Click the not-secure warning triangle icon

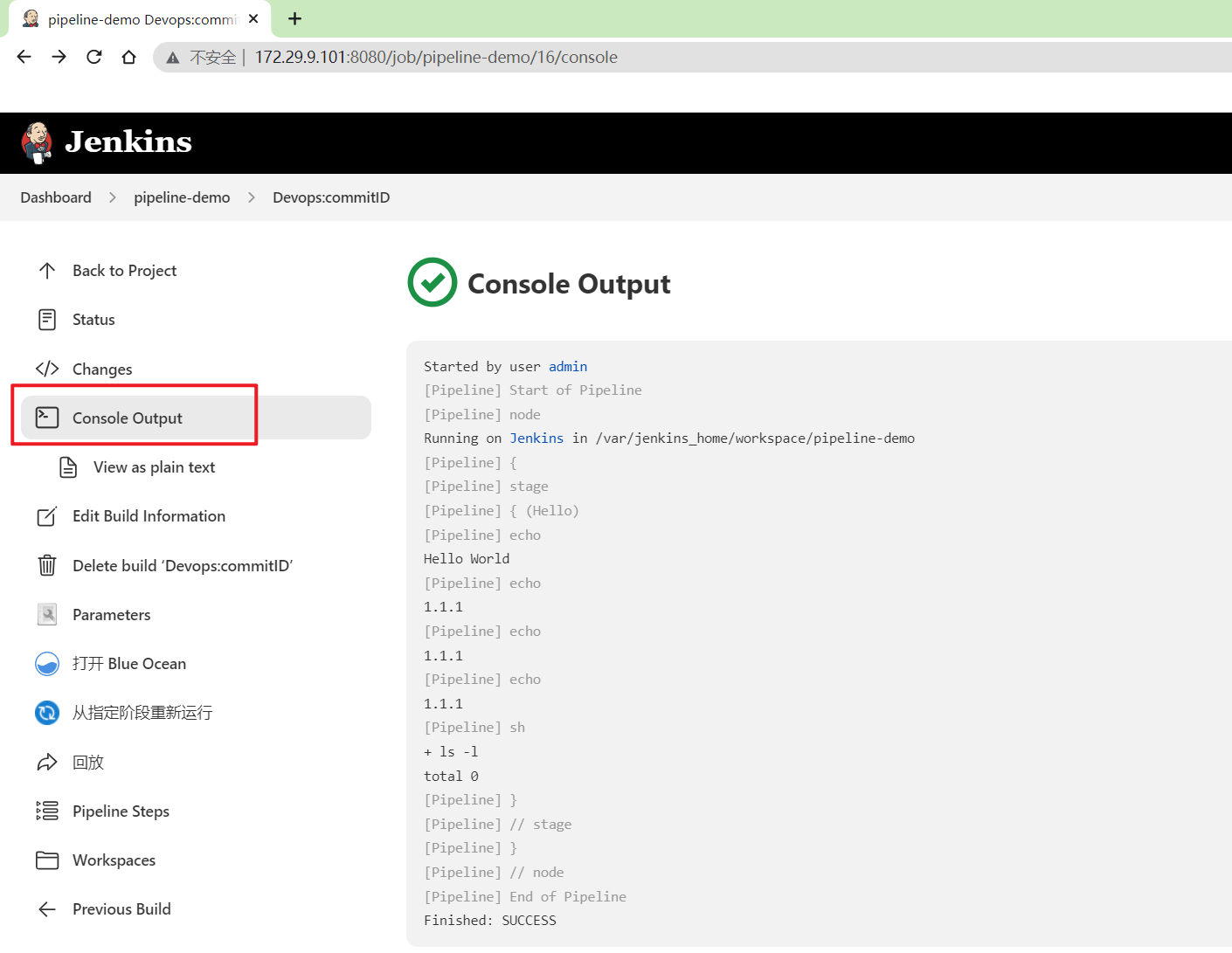click(173, 58)
